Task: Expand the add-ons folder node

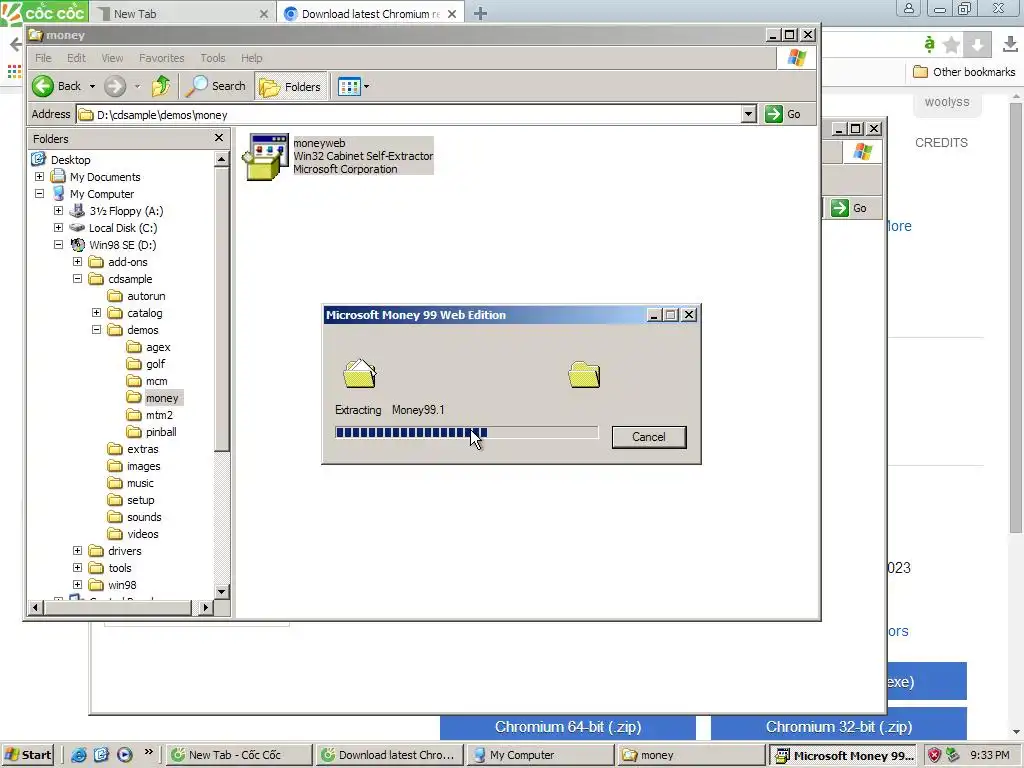Action: 77,262
